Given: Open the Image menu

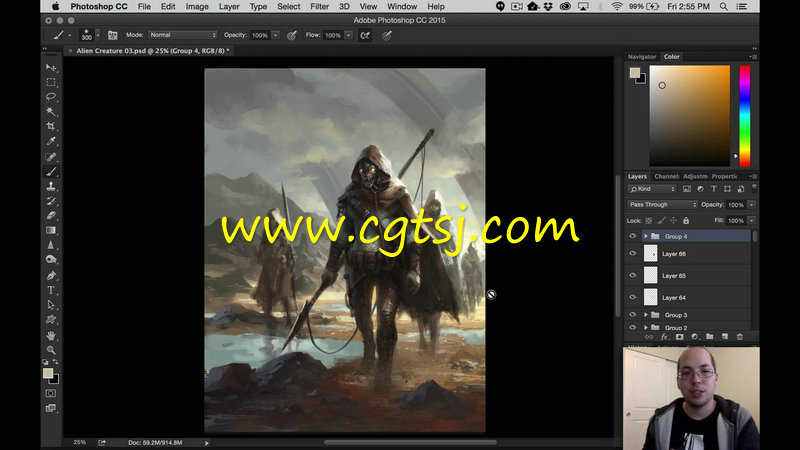Looking at the screenshot, I should 197,7.
